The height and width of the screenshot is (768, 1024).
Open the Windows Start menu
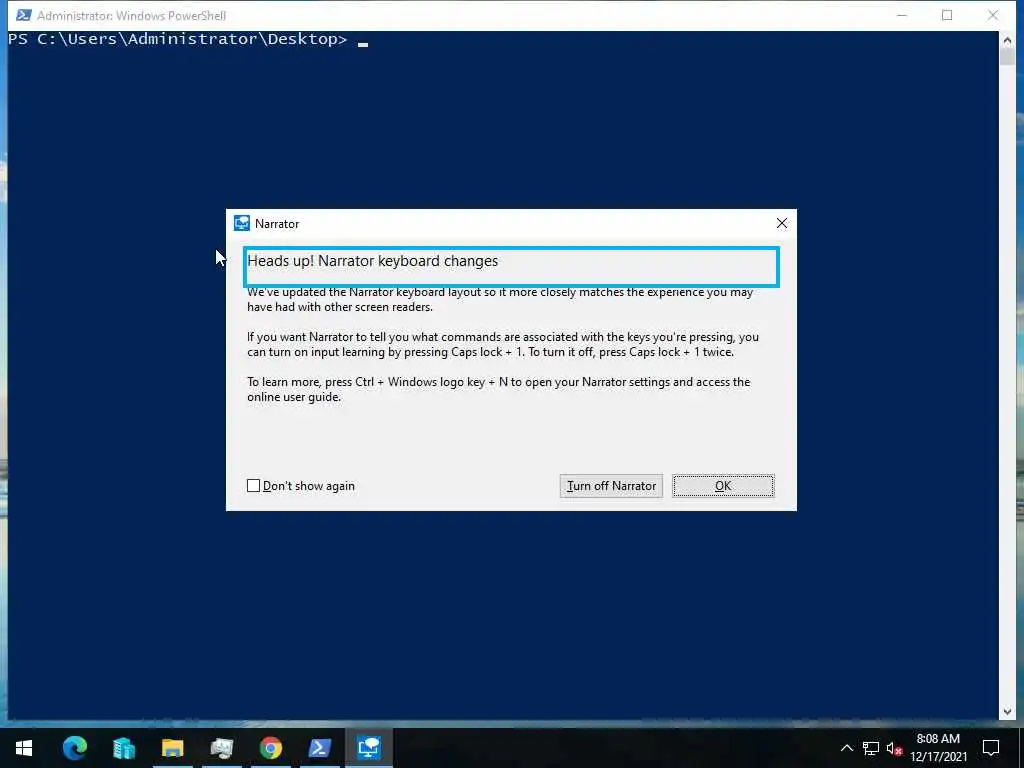click(24, 748)
